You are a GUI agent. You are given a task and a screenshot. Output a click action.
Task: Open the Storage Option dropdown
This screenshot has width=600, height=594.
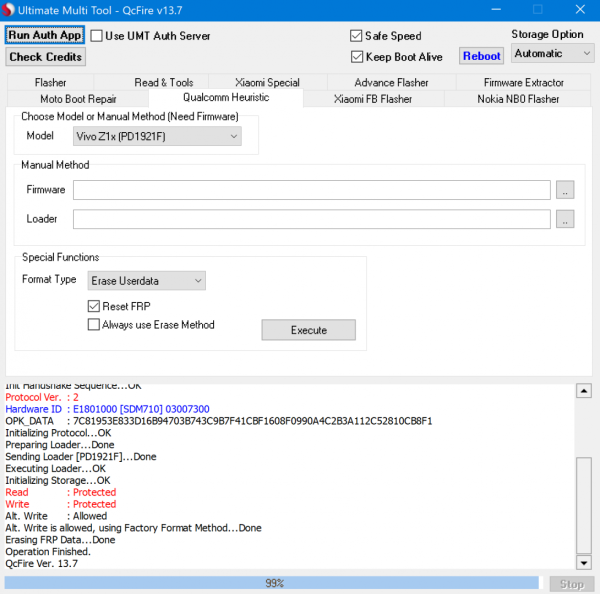tap(553, 54)
